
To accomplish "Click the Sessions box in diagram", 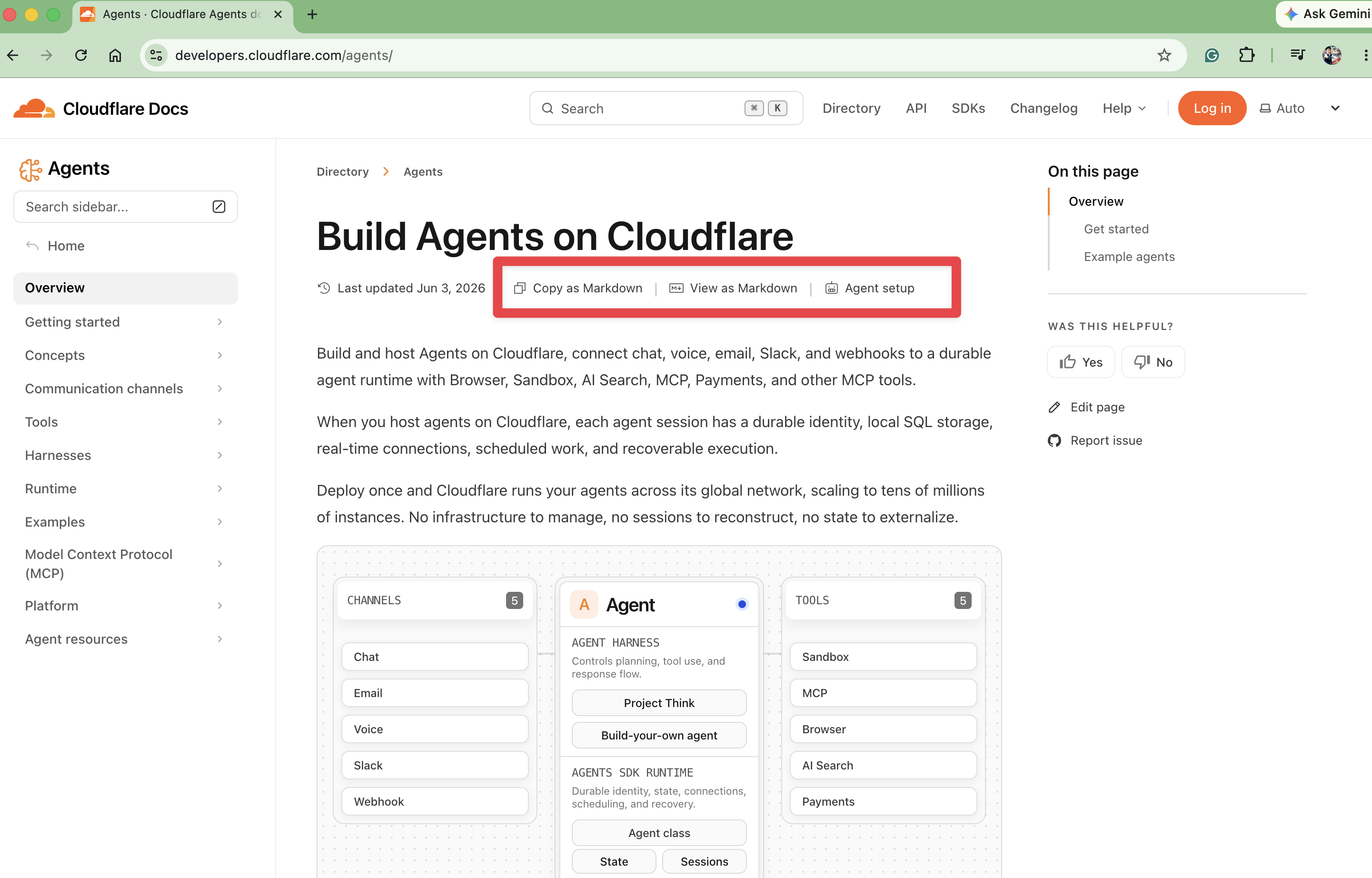I will (704, 861).
